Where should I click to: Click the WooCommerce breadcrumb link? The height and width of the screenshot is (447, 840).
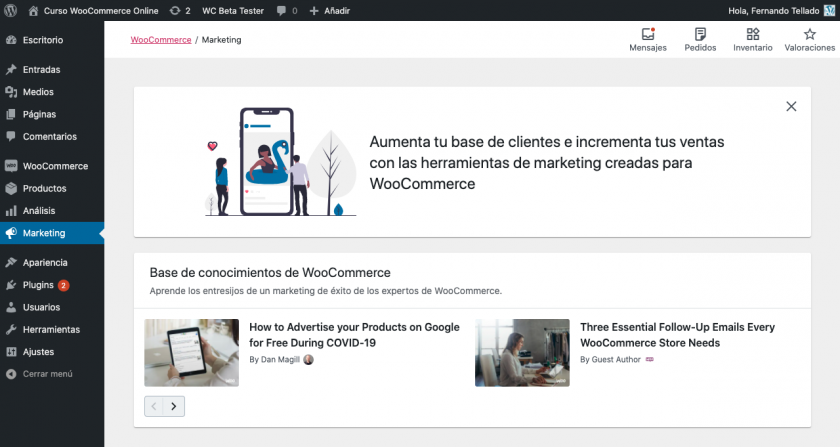pos(160,40)
